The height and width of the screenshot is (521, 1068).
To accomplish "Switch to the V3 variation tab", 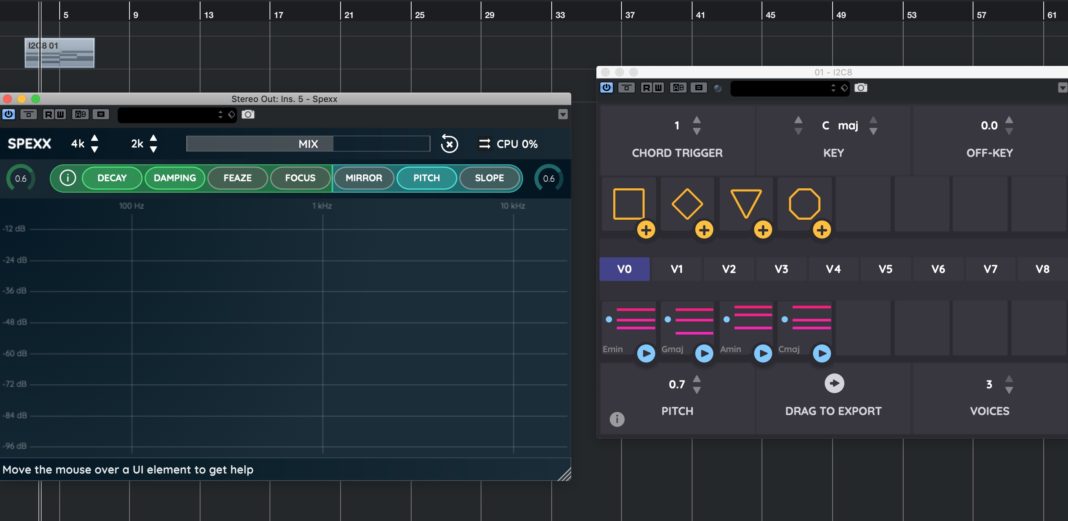I will pyautogui.click(x=781, y=269).
